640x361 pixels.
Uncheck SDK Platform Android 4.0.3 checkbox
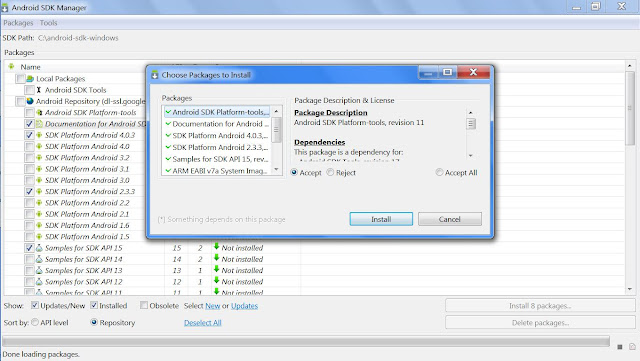tap(29, 135)
